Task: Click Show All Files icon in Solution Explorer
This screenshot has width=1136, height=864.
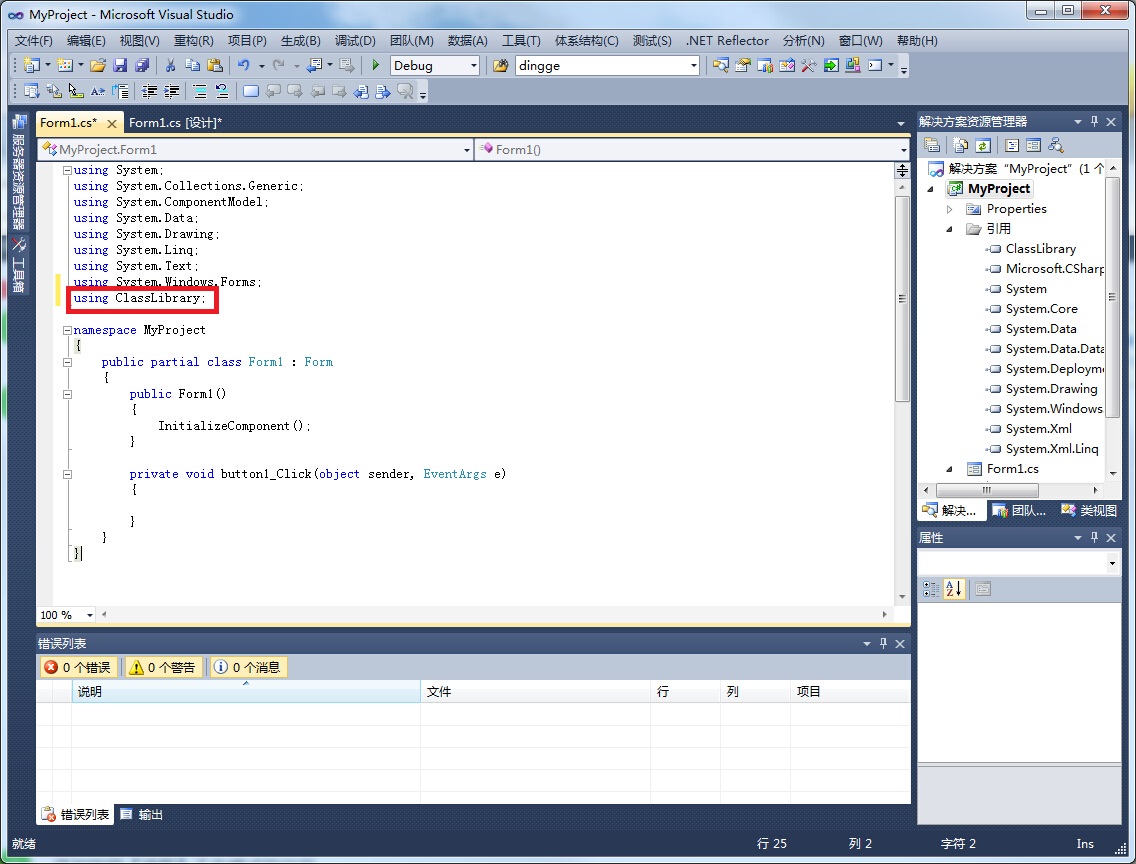Action: pyautogui.click(x=961, y=146)
